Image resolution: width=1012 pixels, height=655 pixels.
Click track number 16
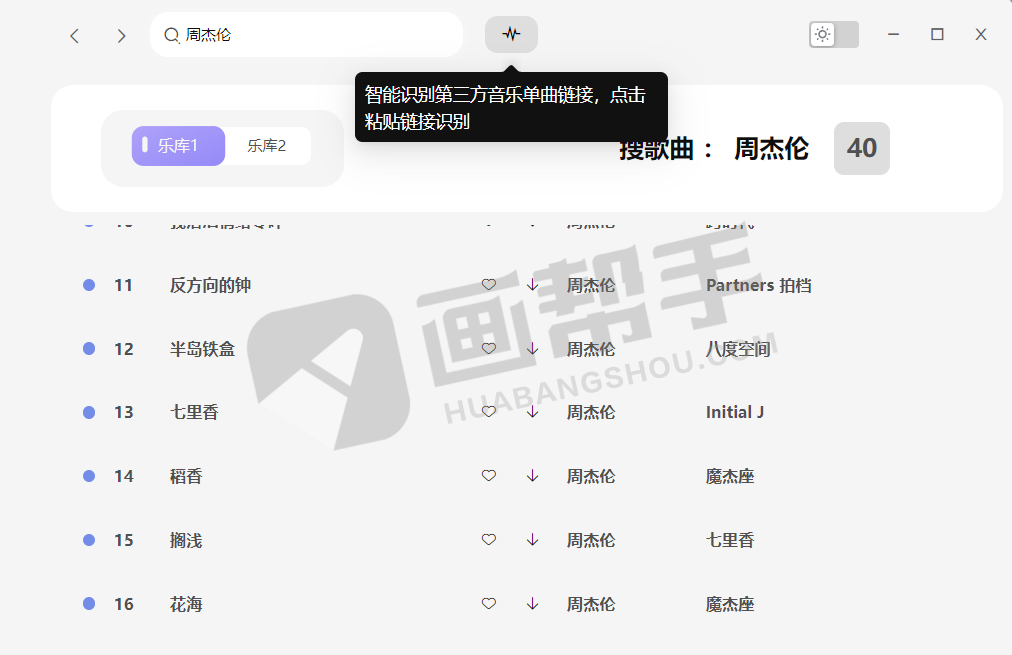point(123,604)
